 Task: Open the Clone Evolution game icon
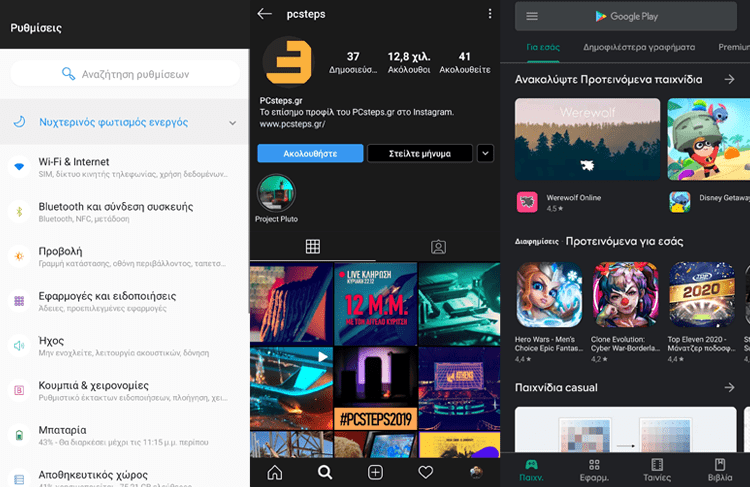click(625, 295)
